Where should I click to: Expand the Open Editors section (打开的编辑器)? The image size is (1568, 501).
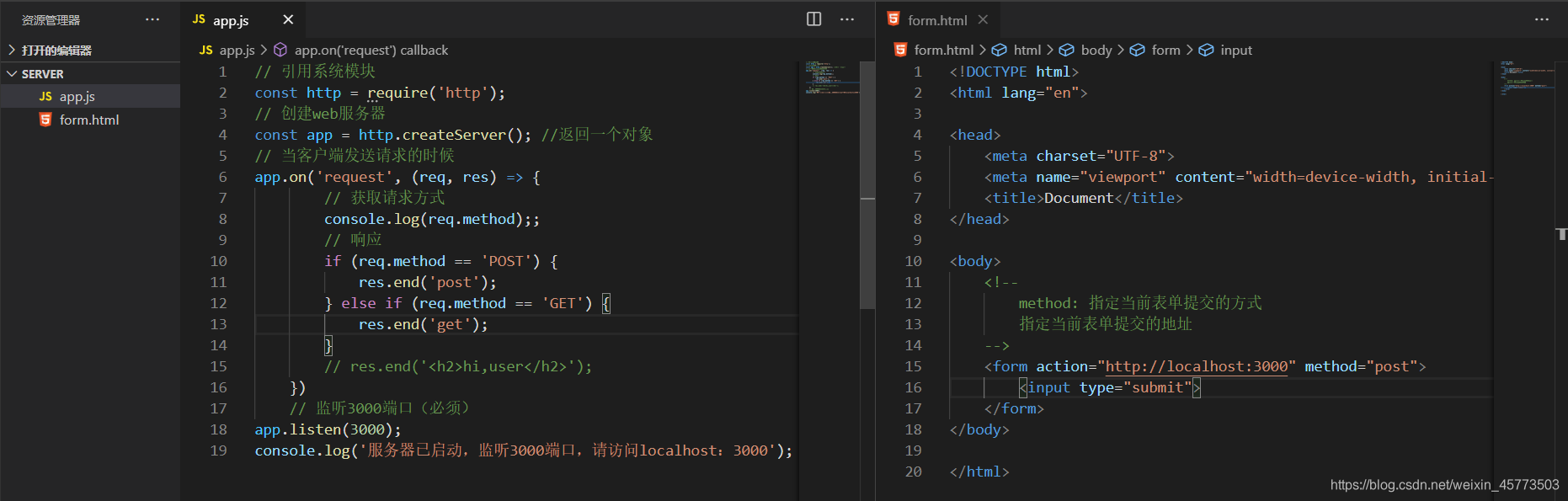(x=90, y=51)
